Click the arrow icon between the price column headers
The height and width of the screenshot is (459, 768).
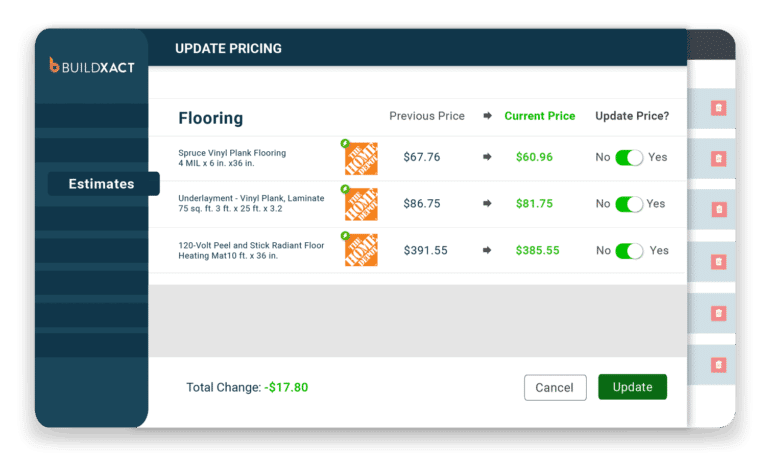[x=487, y=116]
